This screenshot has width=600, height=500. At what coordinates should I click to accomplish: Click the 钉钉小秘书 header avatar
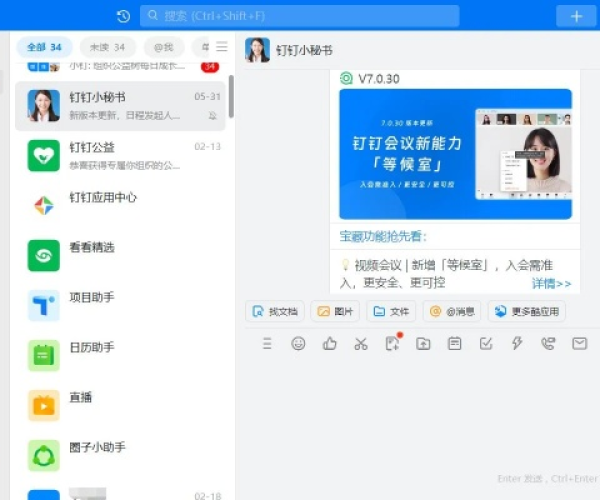click(x=258, y=50)
